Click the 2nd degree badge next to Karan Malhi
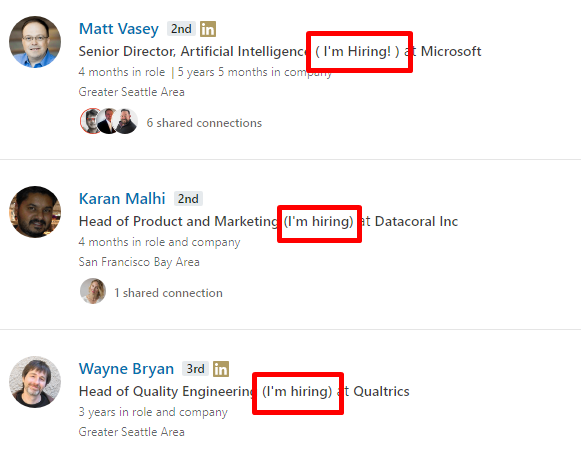 pyautogui.click(x=188, y=199)
